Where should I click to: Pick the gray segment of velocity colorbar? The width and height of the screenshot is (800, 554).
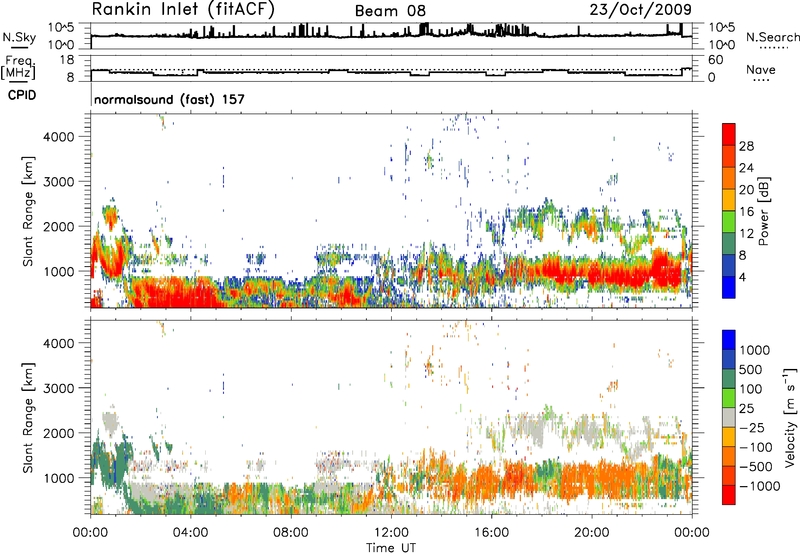(x=729, y=417)
